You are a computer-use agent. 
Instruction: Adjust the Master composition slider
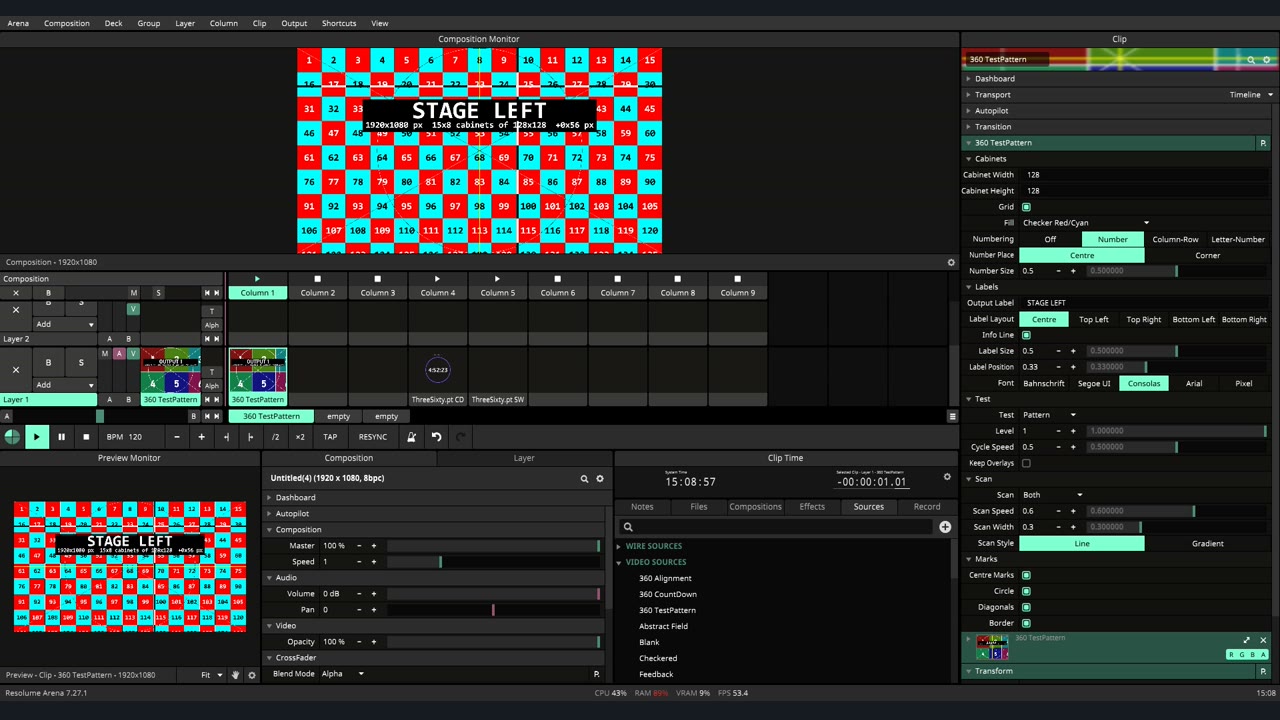493,546
